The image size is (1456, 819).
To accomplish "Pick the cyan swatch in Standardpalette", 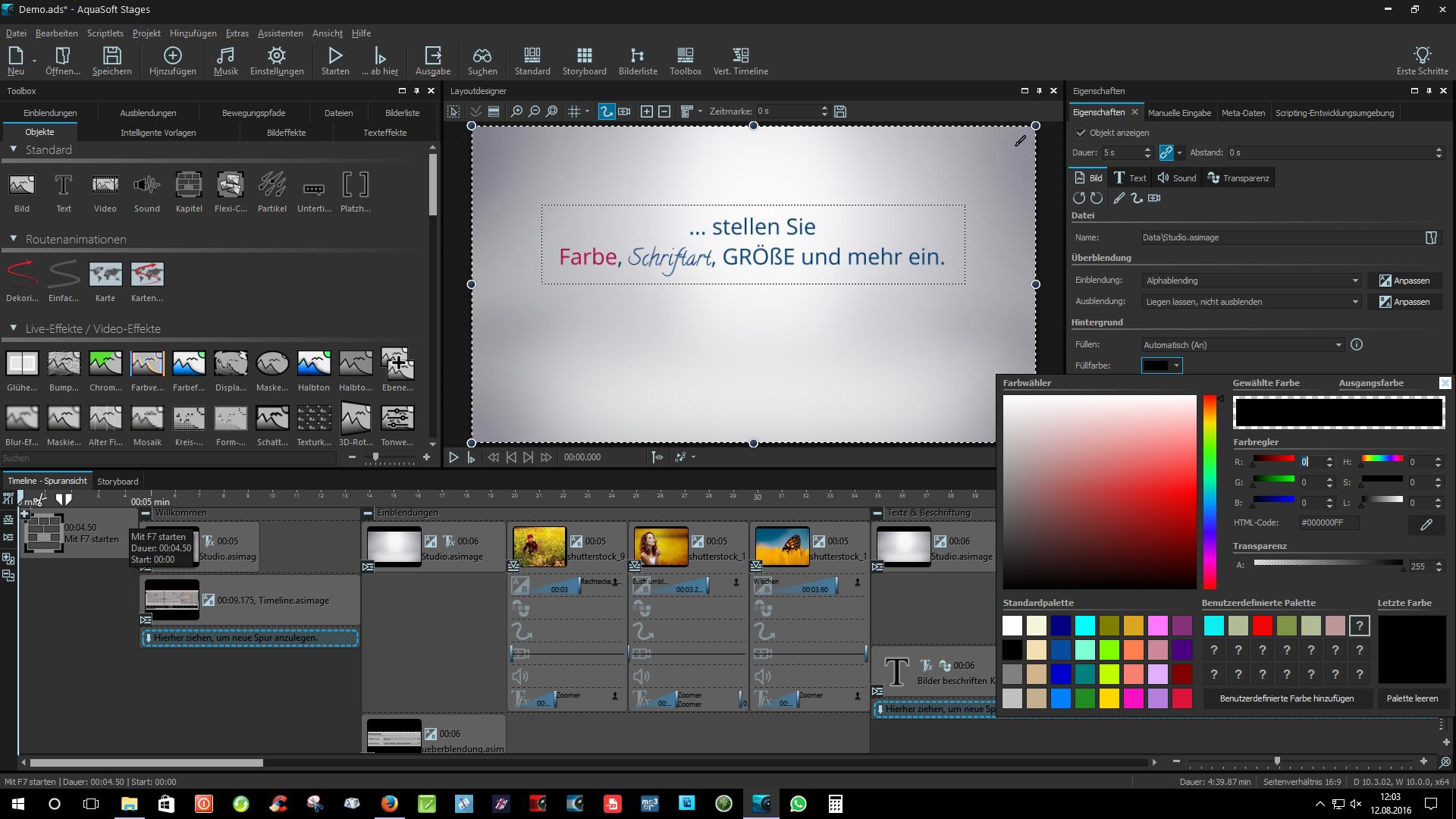I will (x=1085, y=626).
